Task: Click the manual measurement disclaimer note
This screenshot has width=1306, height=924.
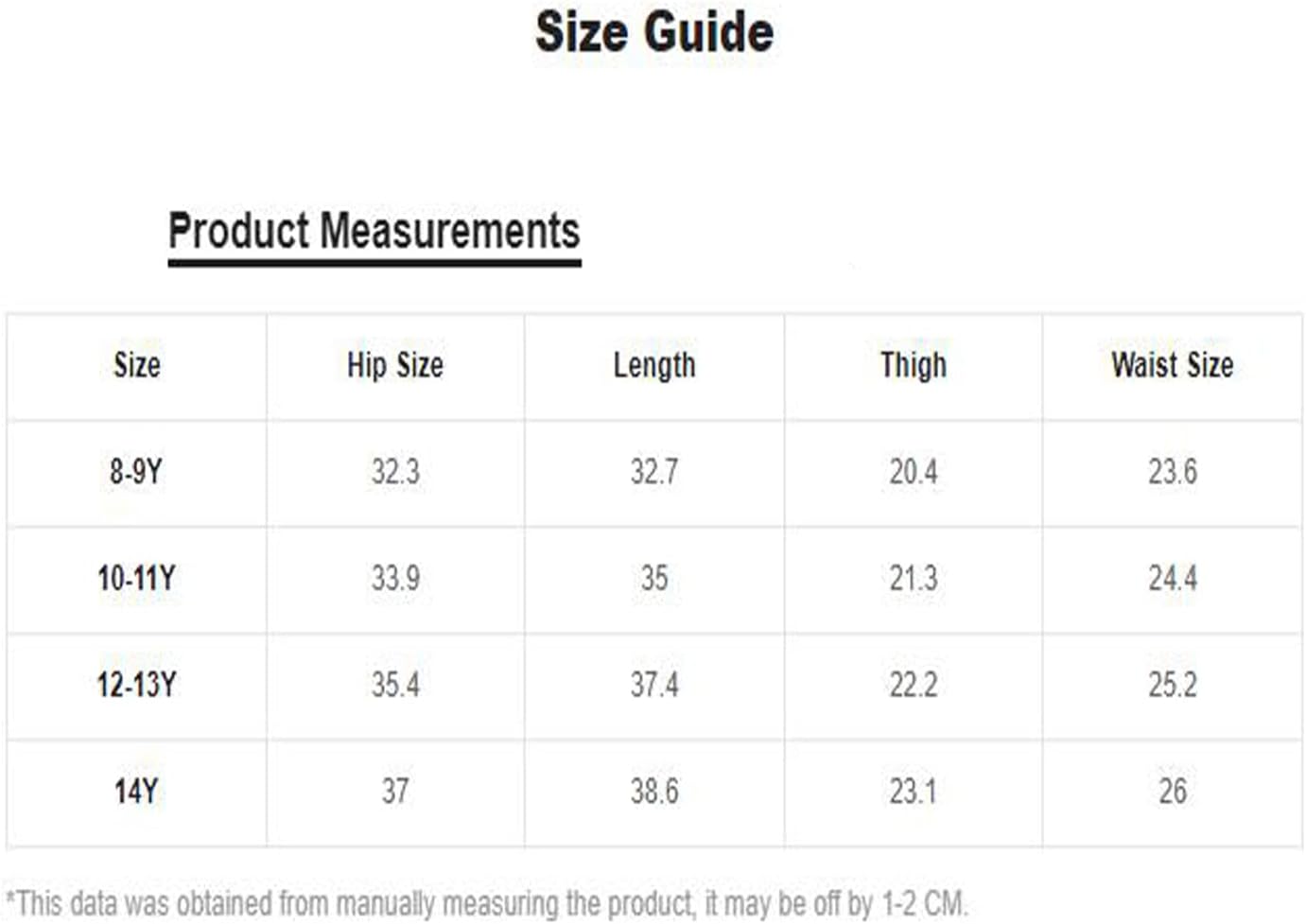Action: coord(486,904)
